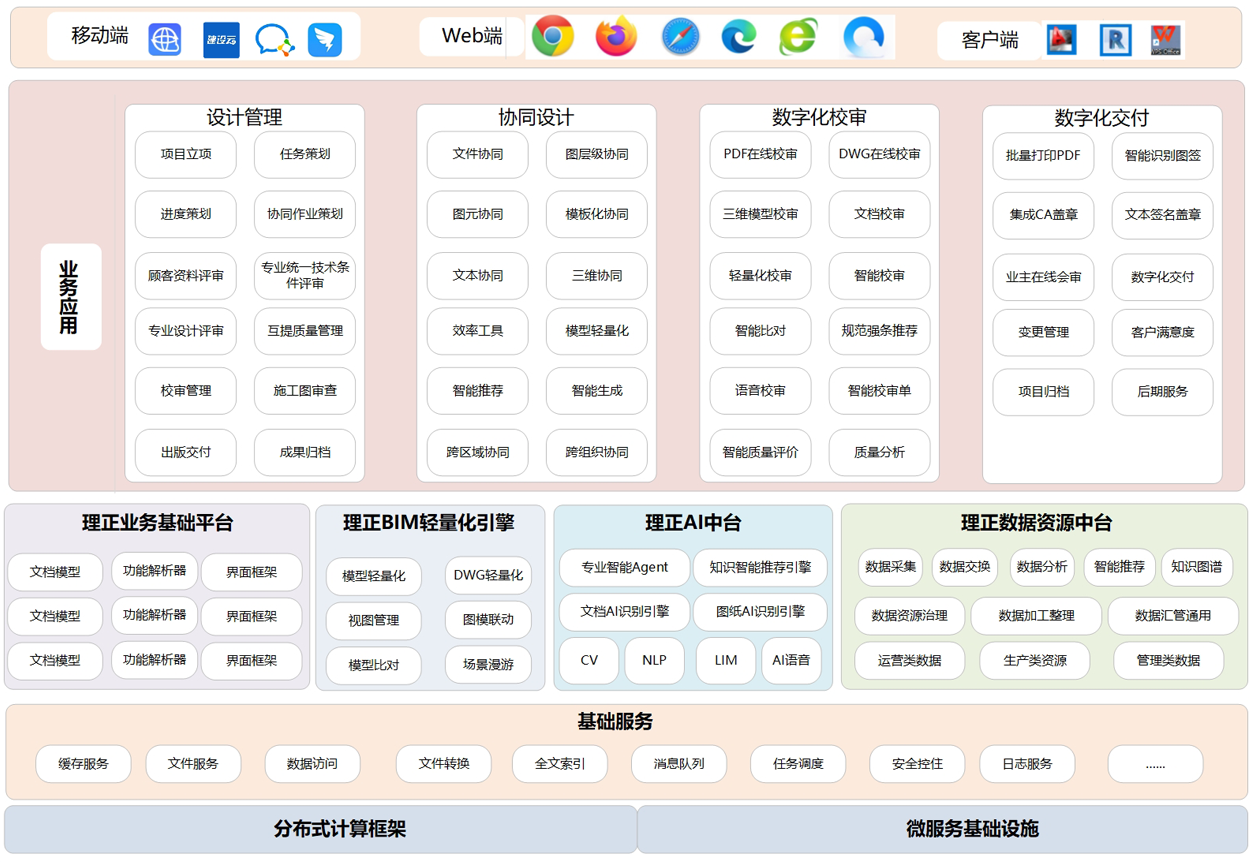Viewport: 1253px width, 862px height.
Task: Select the 文件协同 box under 协同设计
Action: [x=478, y=154]
